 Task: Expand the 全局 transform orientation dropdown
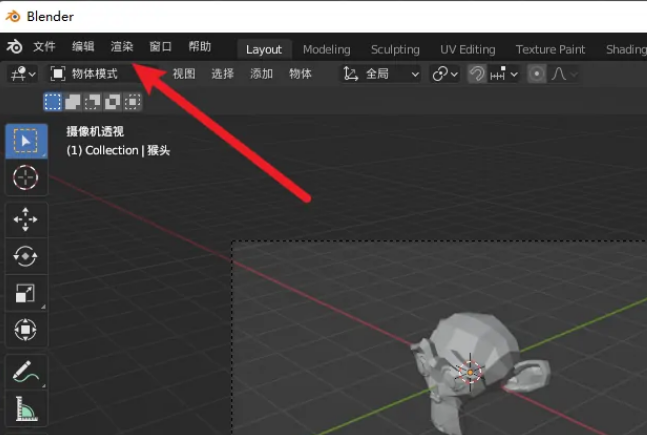click(381, 74)
